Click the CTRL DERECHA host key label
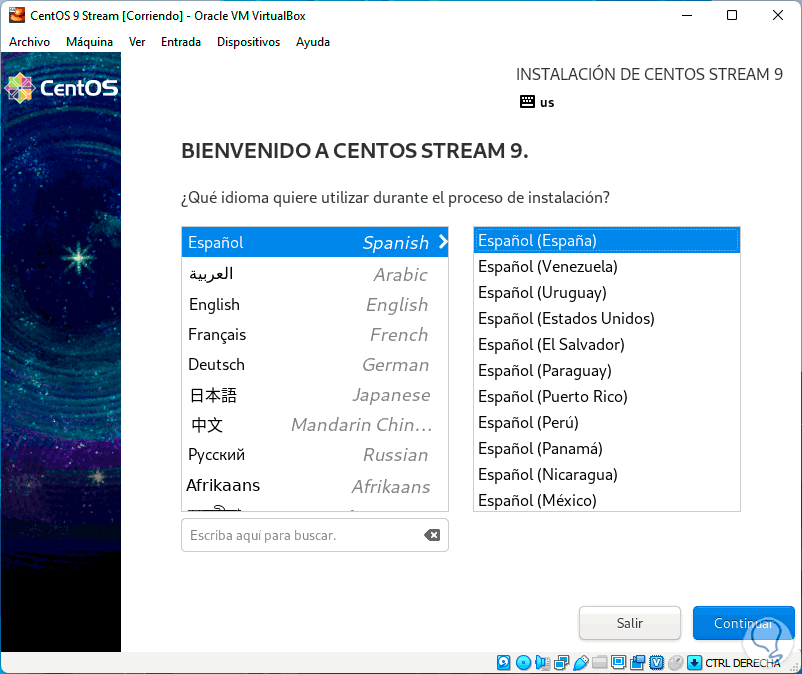This screenshot has height=674, width=802. (743, 663)
